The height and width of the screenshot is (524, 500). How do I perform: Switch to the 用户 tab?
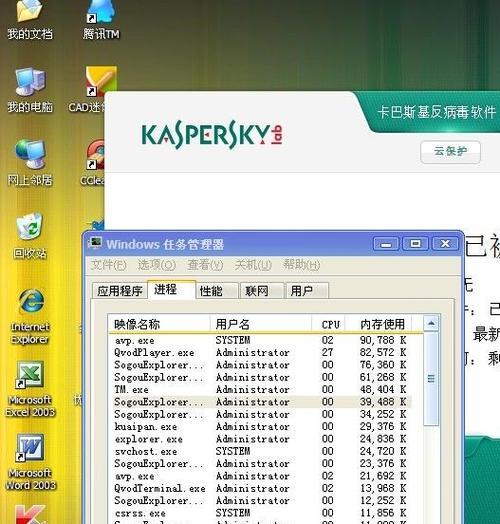pos(306,291)
